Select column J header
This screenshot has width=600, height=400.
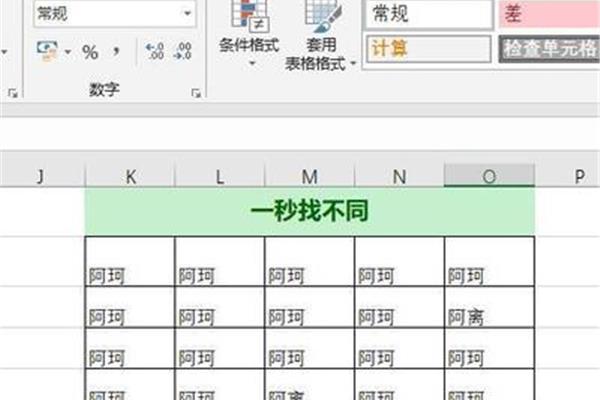pos(41,176)
